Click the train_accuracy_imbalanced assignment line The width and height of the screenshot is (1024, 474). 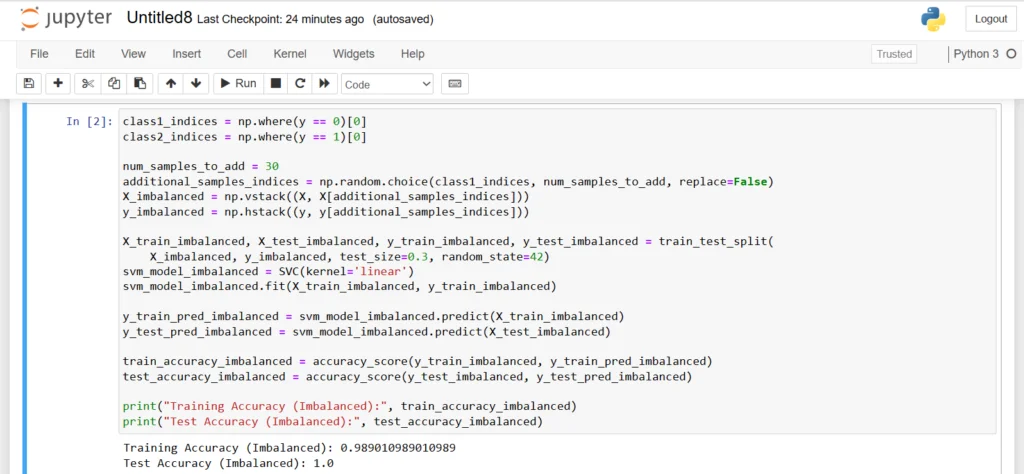pyautogui.click(x=417, y=361)
